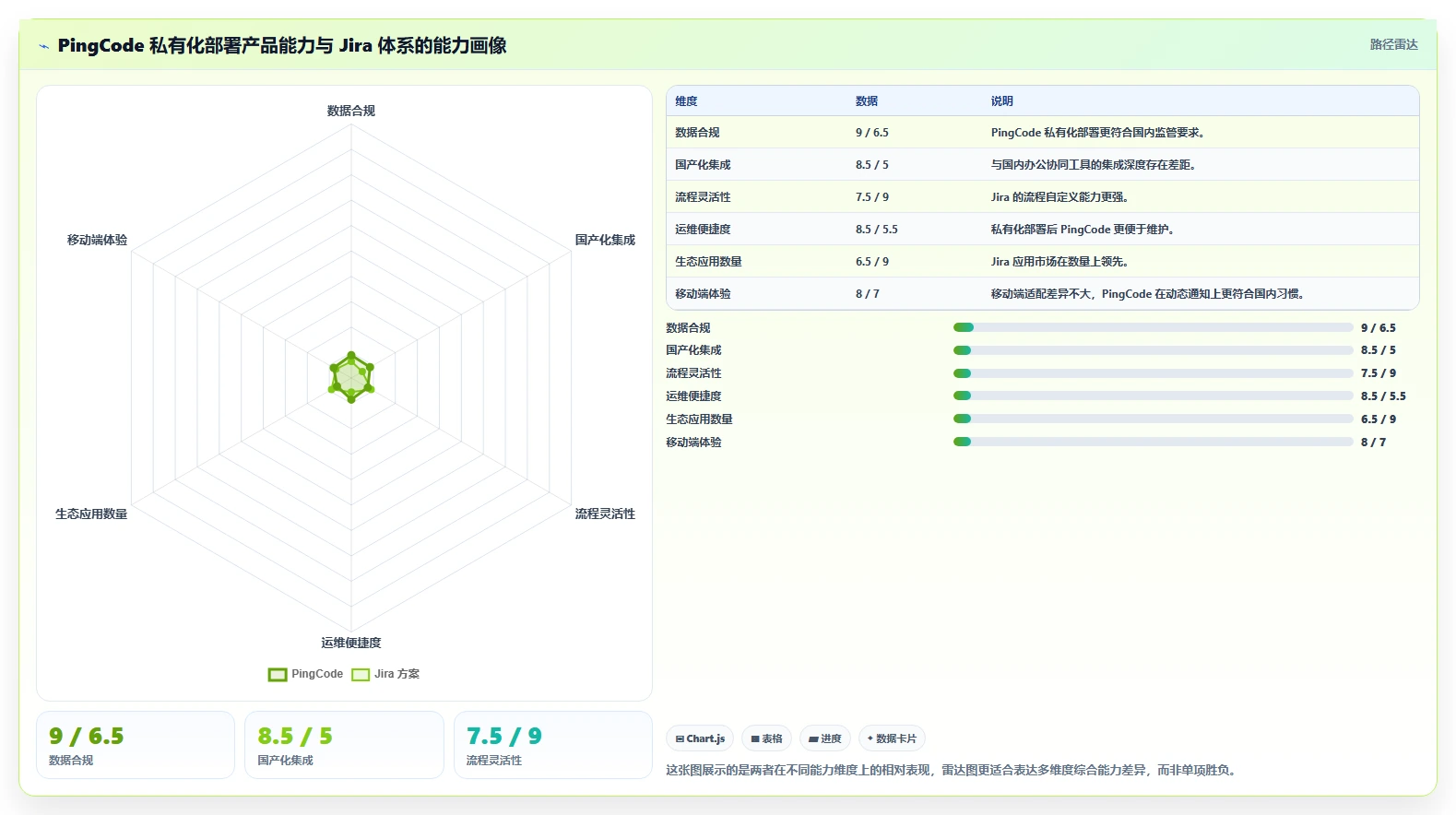The image size is (1456, 815).
Task: Click the table cell with value 8.5 / 5
Action: pyautogui.click(x=872, y=165)
